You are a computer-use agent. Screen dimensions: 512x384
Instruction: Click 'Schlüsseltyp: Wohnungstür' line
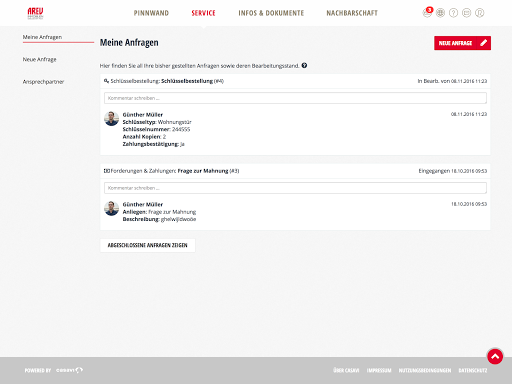(157, 122)
